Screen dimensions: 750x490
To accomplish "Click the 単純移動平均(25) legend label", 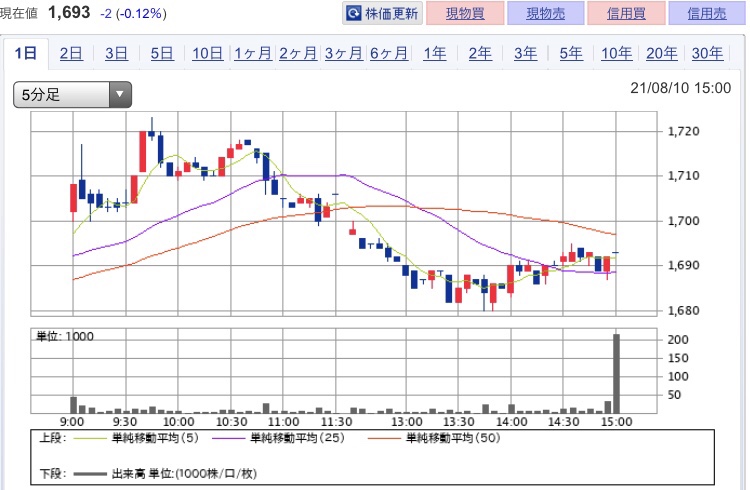I will (298, 437).
